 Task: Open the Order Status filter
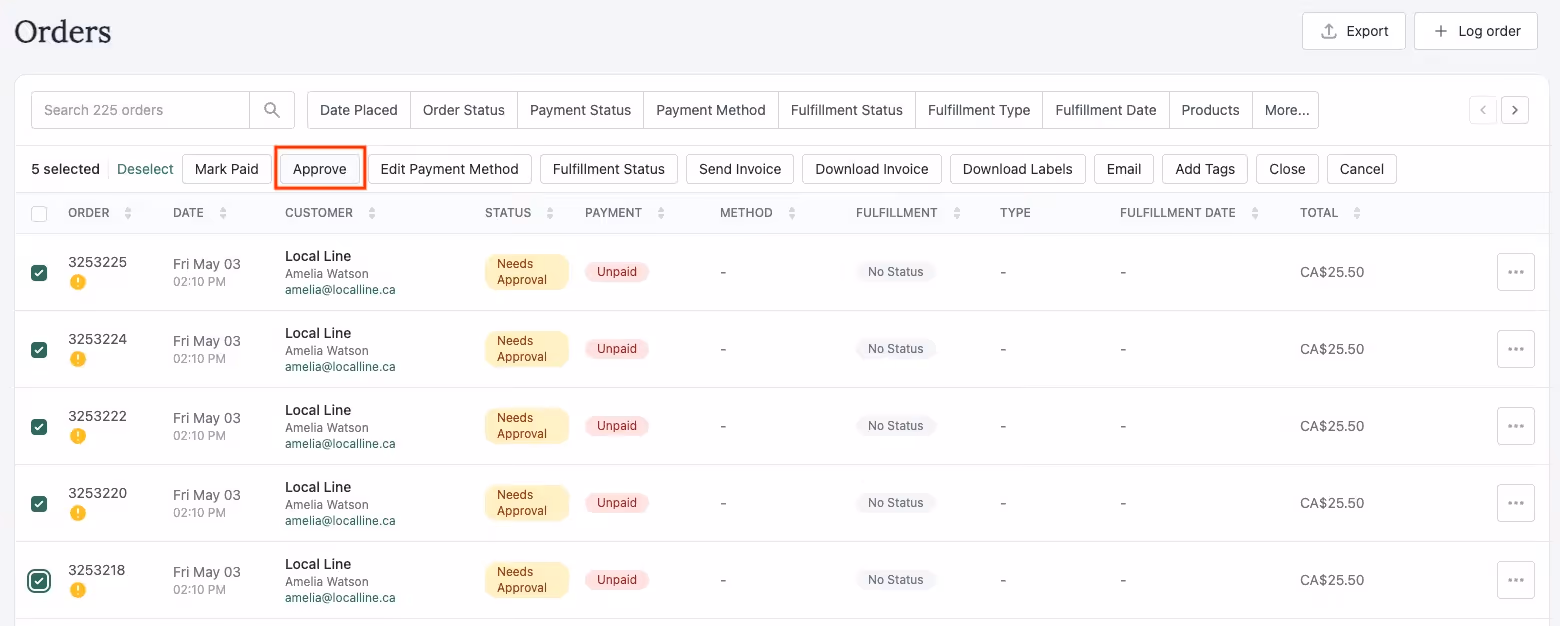(464, 110)
